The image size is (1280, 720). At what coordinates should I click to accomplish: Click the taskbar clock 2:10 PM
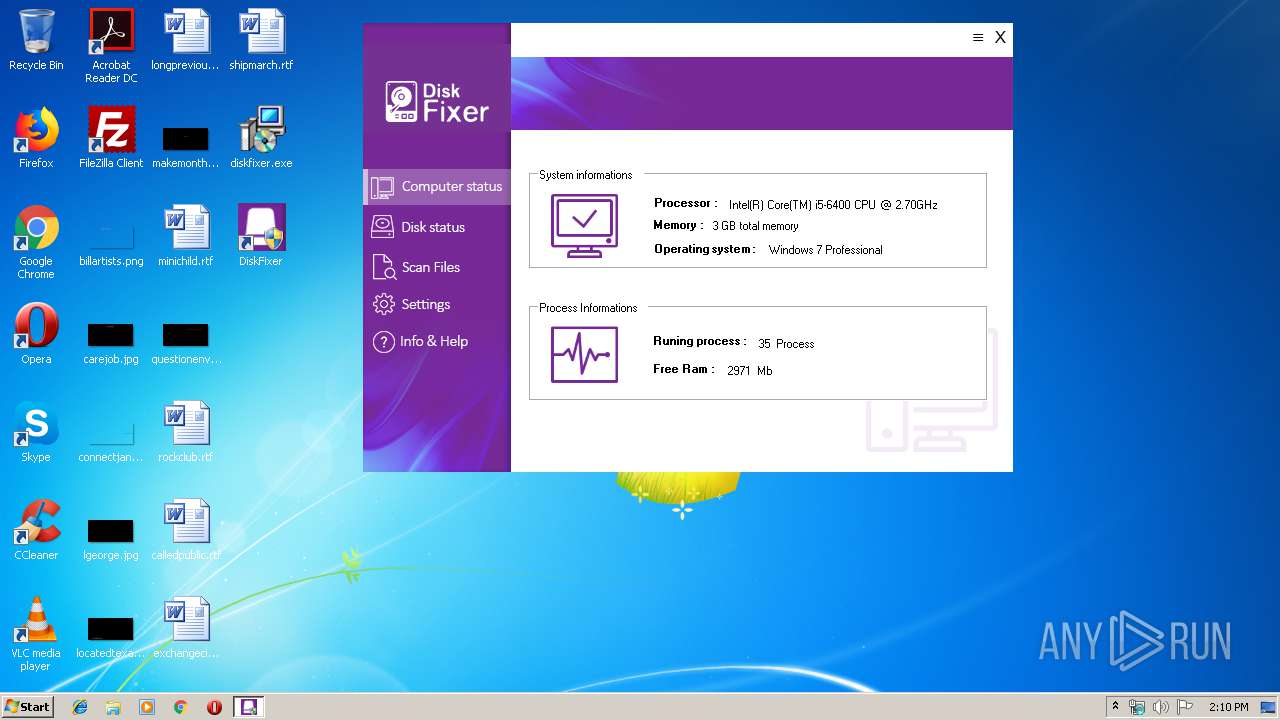pyautogui.click(x=1229, y=707)
